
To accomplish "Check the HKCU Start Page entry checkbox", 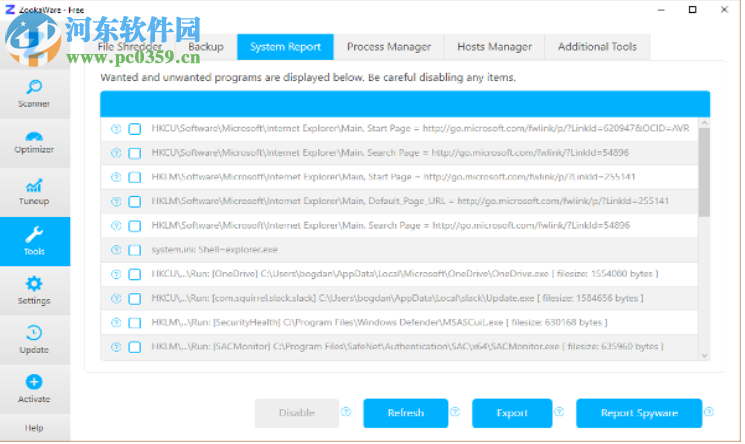I will (x=135, y=129).
